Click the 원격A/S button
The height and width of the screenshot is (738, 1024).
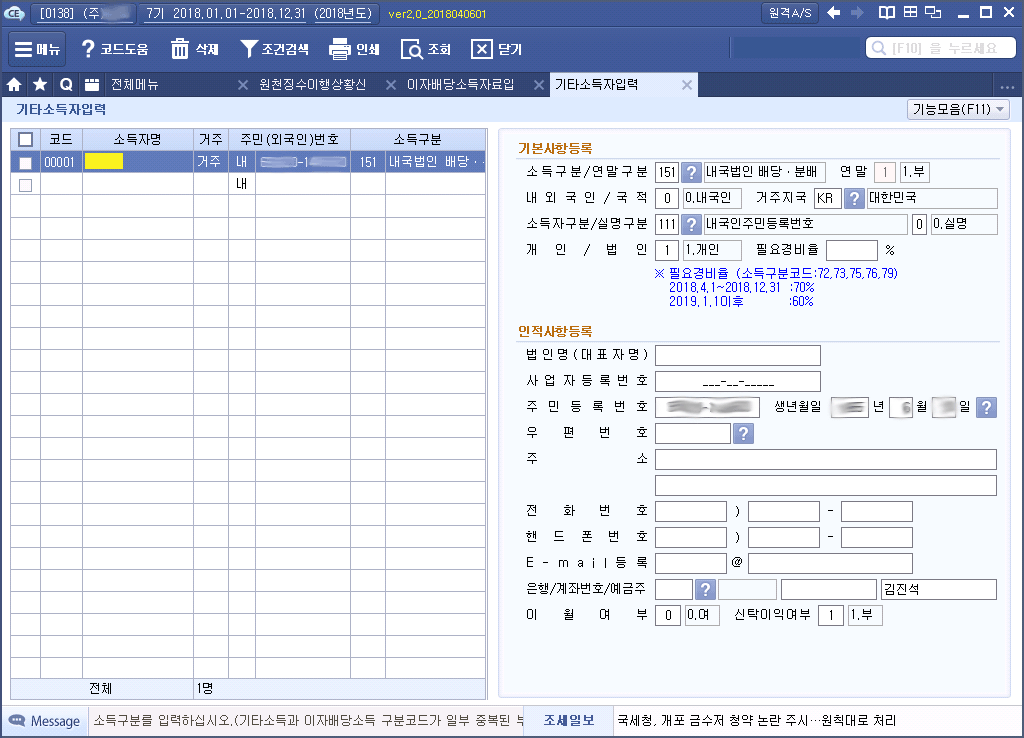790,13
